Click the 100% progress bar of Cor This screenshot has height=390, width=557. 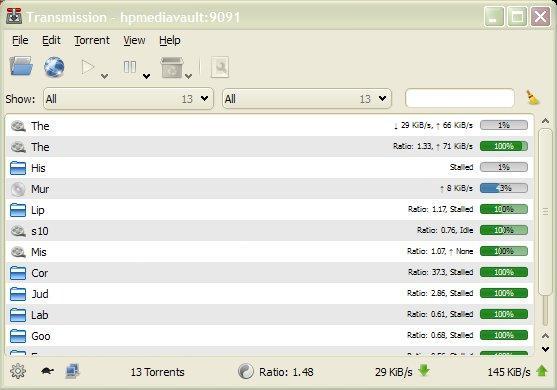coord(504,272)
